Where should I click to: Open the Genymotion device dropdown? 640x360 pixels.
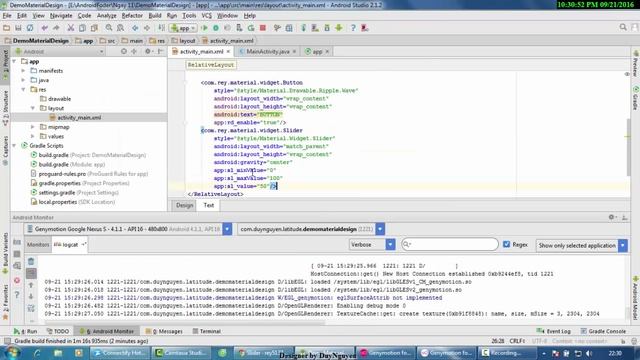click(227, 229)
